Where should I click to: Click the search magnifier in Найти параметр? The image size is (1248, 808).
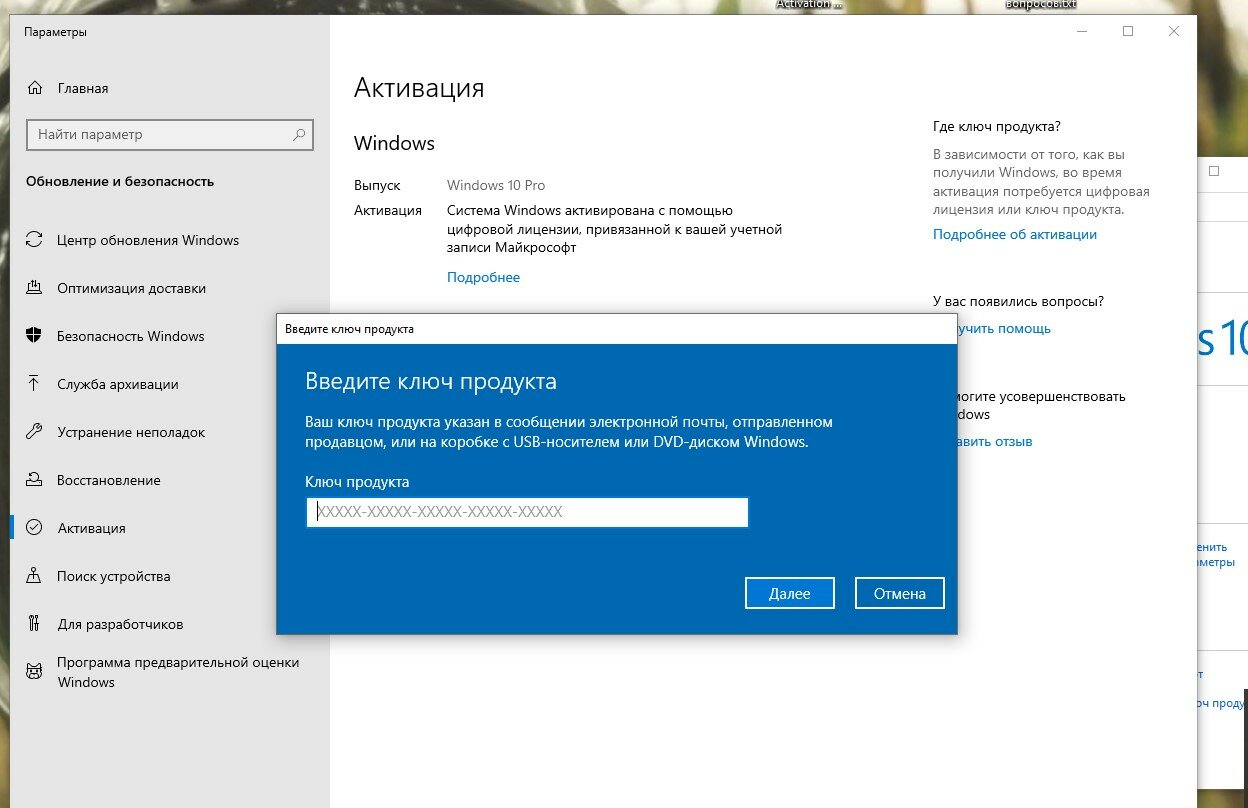(299, 134)
